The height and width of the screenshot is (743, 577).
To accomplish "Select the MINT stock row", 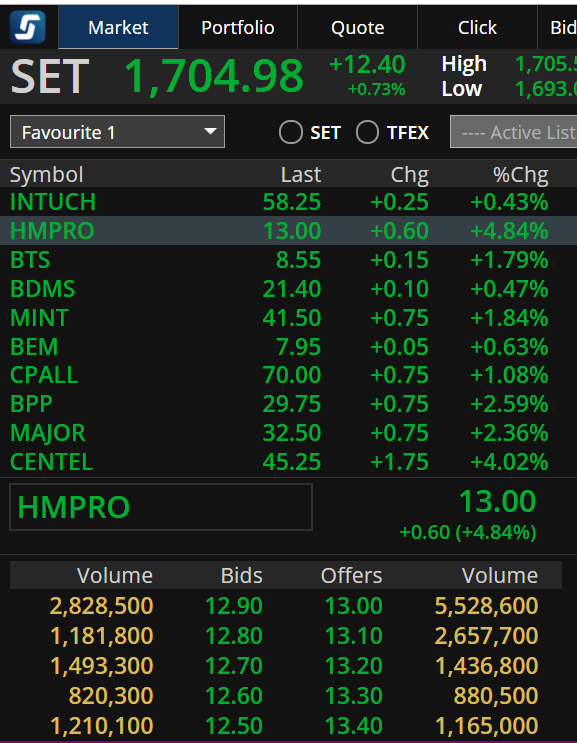I will point(288,317).
